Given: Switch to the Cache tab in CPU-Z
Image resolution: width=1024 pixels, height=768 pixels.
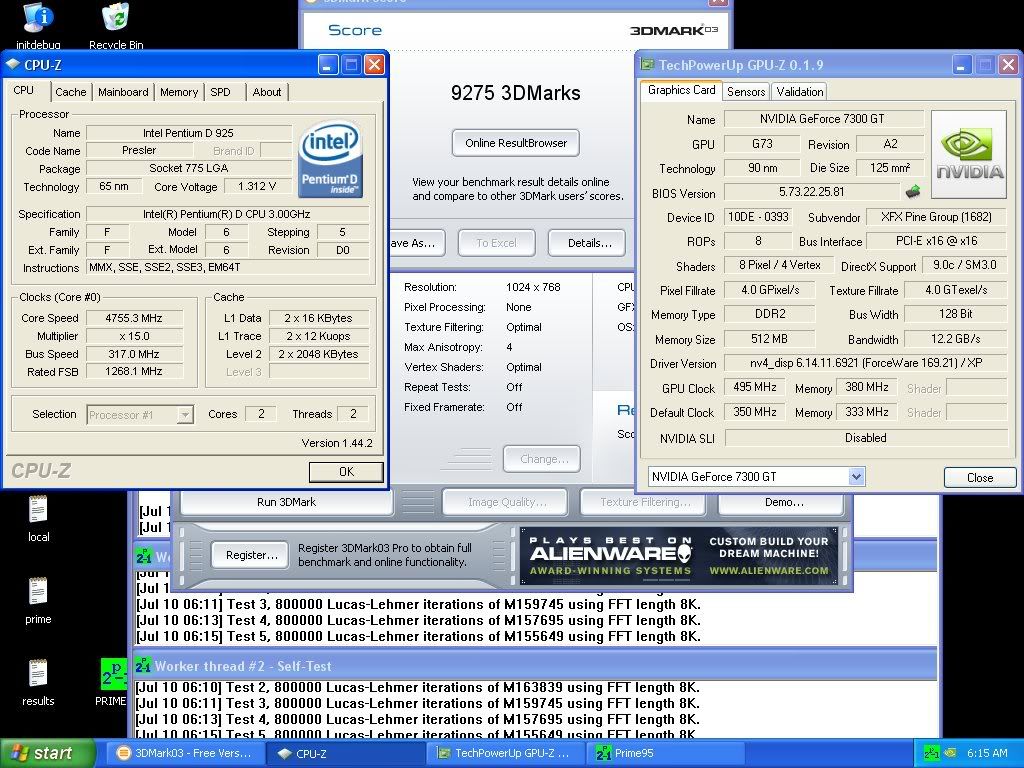Looking at the screenshot, I should [x=71, y=92].
